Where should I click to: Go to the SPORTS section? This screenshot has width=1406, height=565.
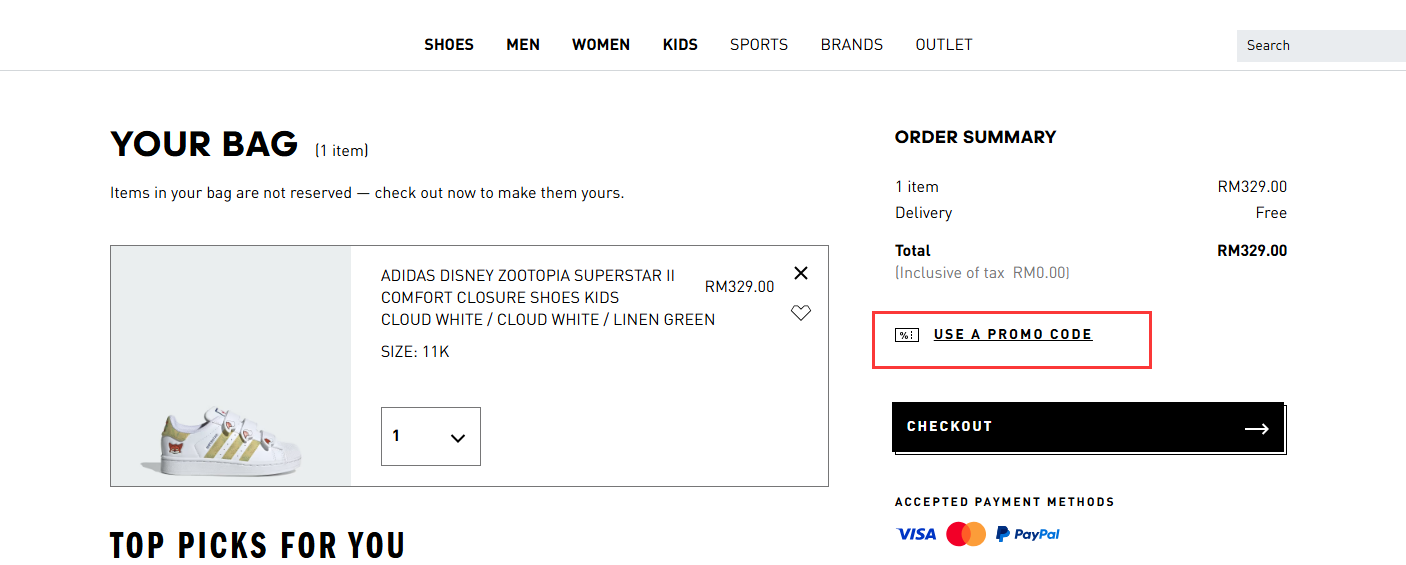[x=759, y=45]
